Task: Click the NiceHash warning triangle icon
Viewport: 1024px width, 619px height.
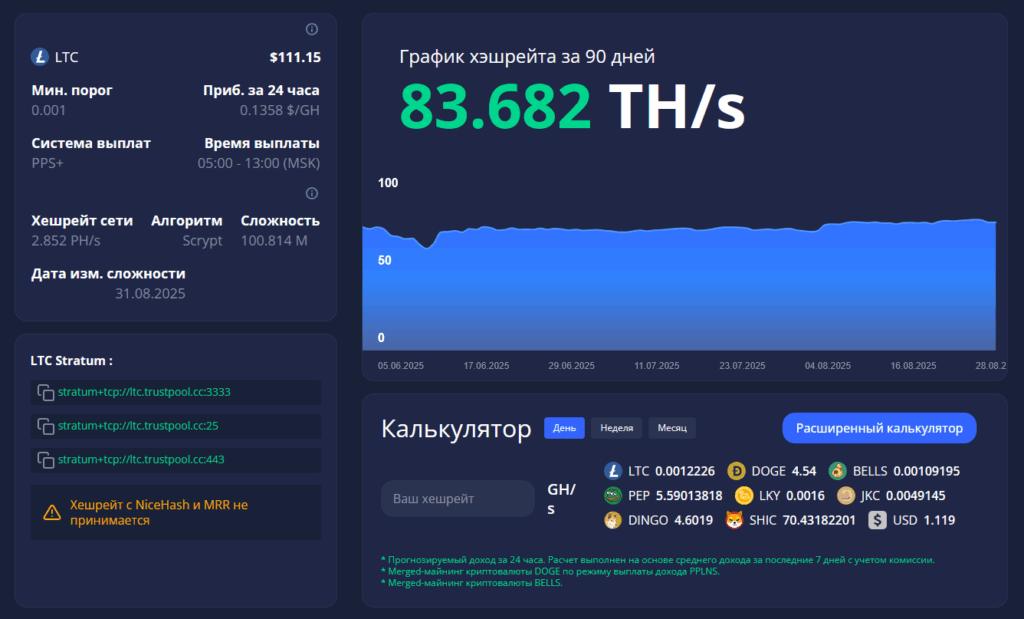Action: 52,513
